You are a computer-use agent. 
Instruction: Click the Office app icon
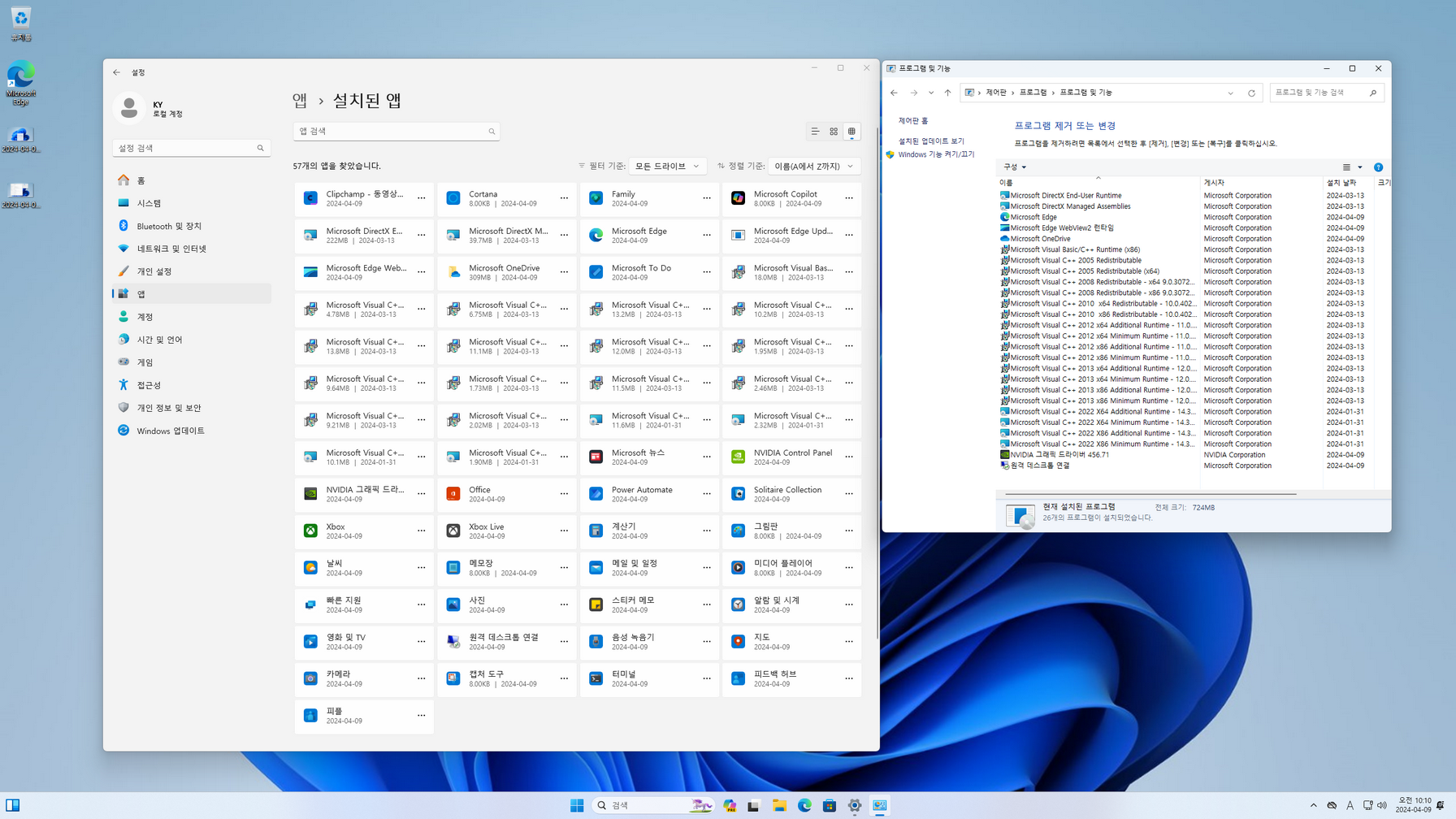453,494
